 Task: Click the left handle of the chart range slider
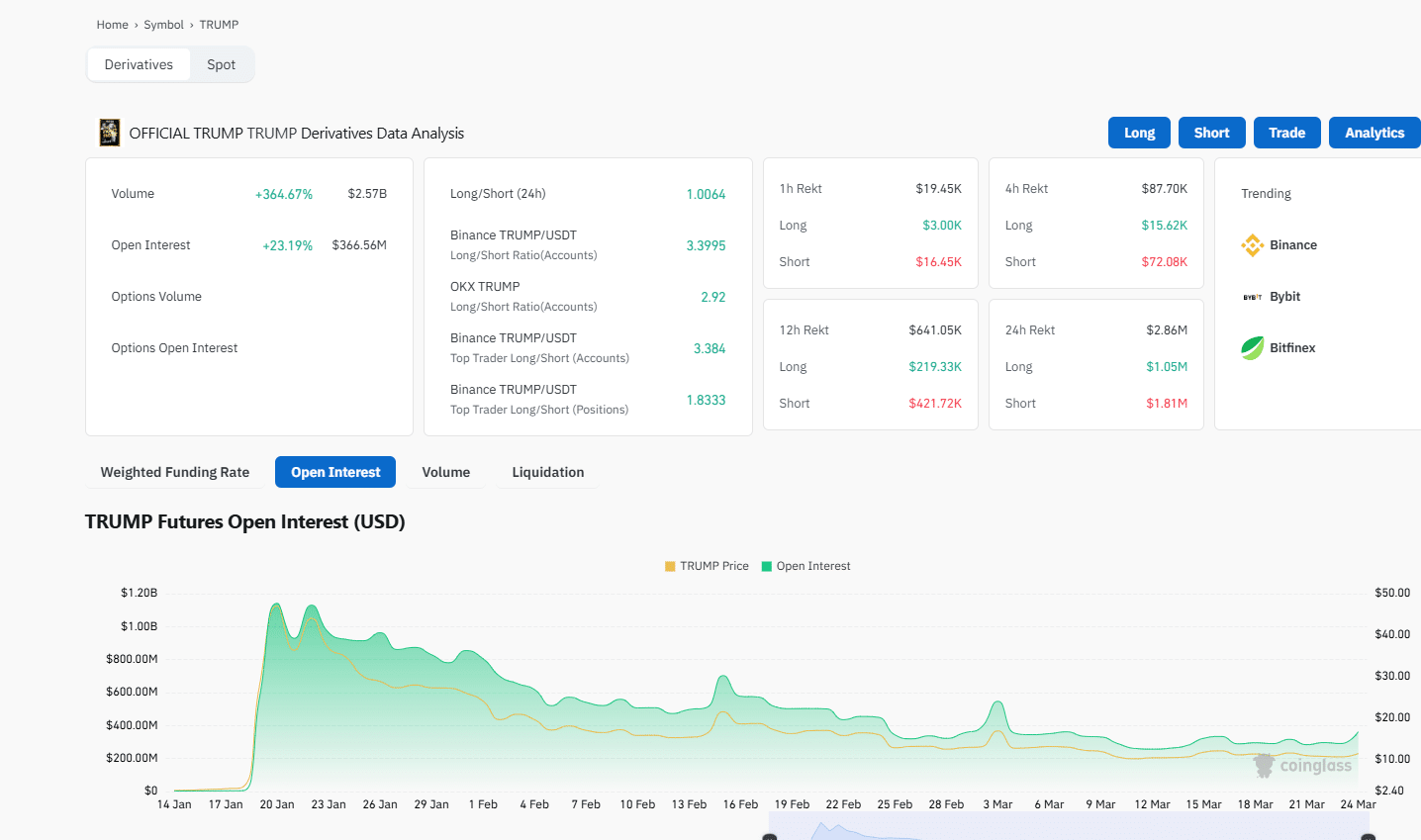(770, 837)
